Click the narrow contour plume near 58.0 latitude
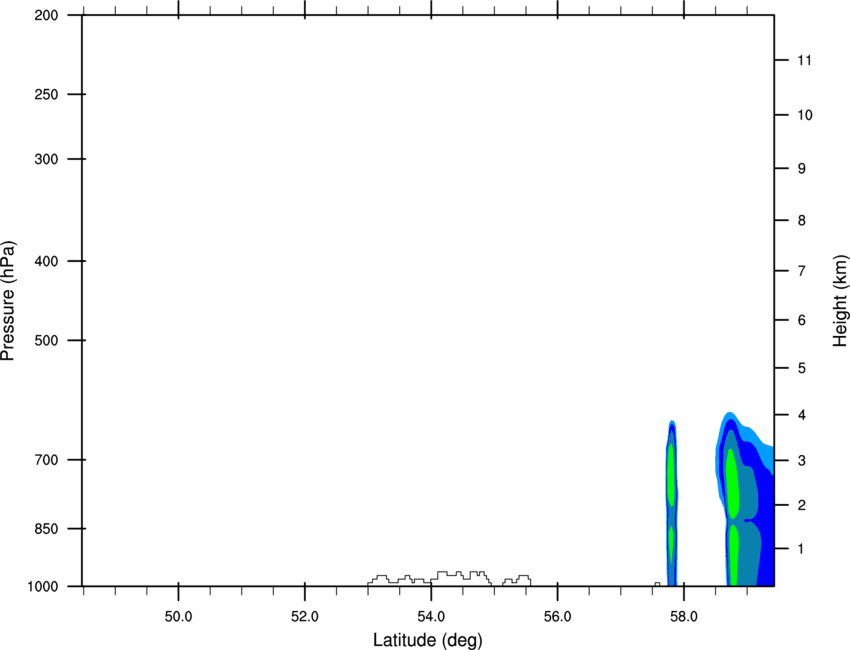Image resolution: width=850 pixels, height=650 pixels. tap(672, 503)
